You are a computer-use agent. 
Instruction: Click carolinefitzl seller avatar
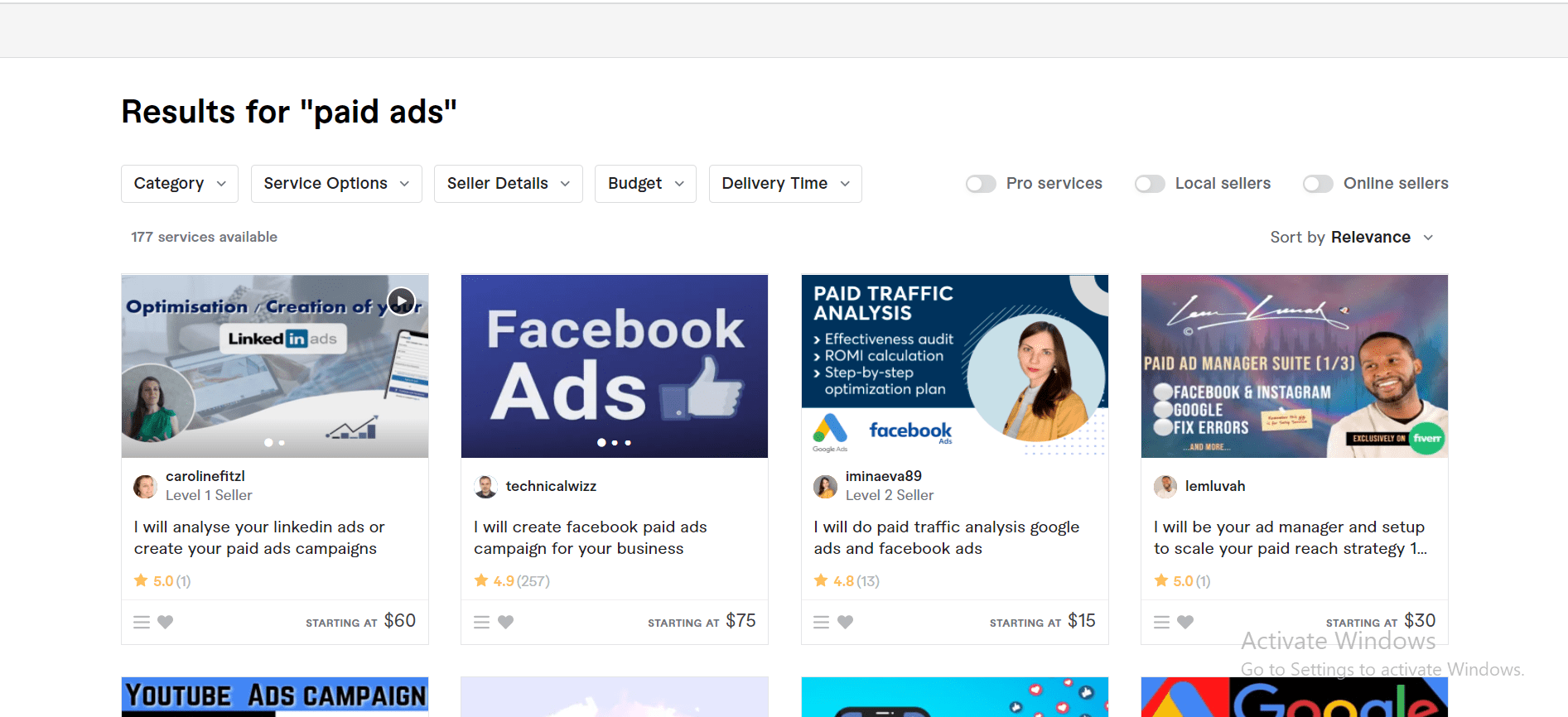pos(146,486)
